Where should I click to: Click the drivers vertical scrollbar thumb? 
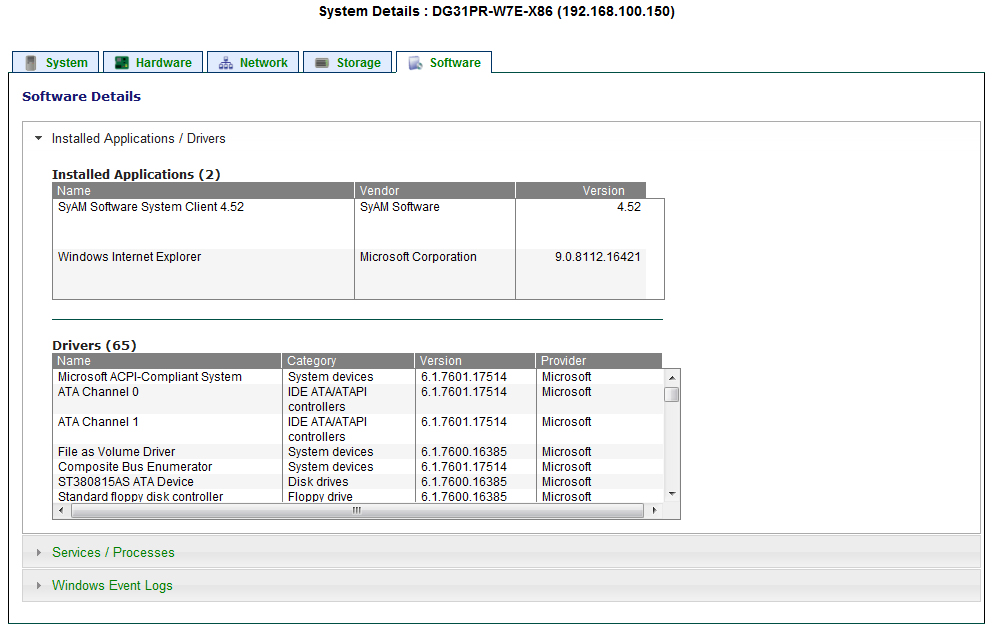672,394
